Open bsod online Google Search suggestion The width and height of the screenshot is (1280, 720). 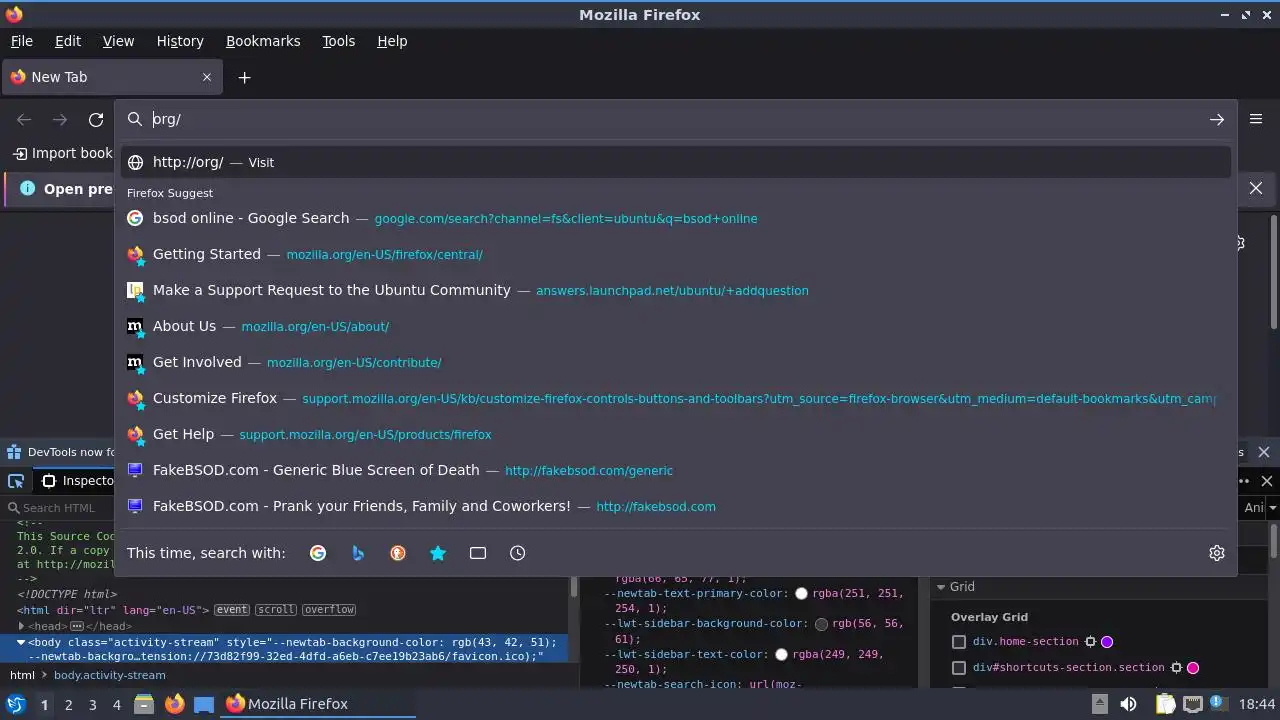[x=676, y=218]
